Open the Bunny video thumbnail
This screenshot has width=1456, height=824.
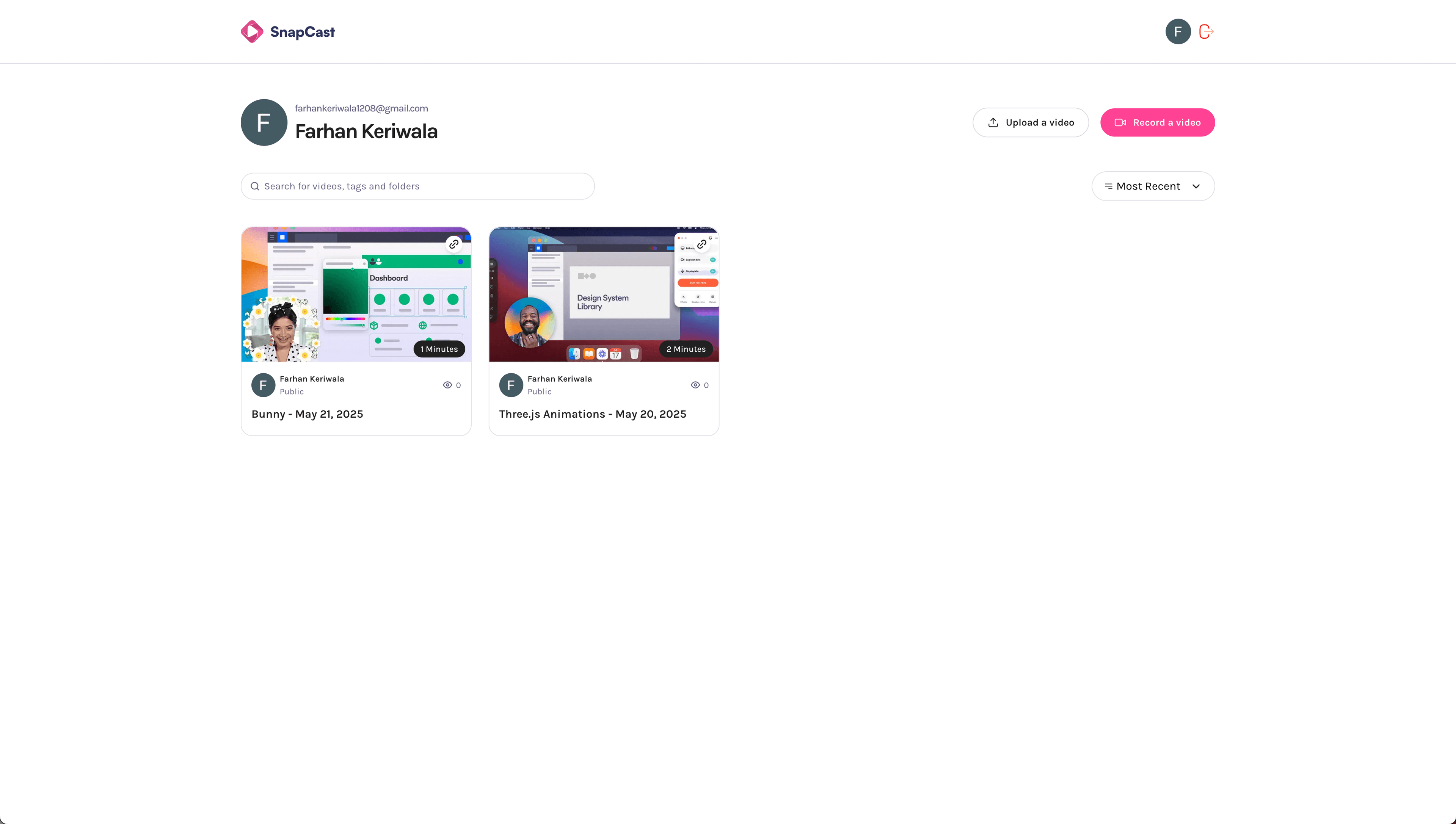(356, 294)
